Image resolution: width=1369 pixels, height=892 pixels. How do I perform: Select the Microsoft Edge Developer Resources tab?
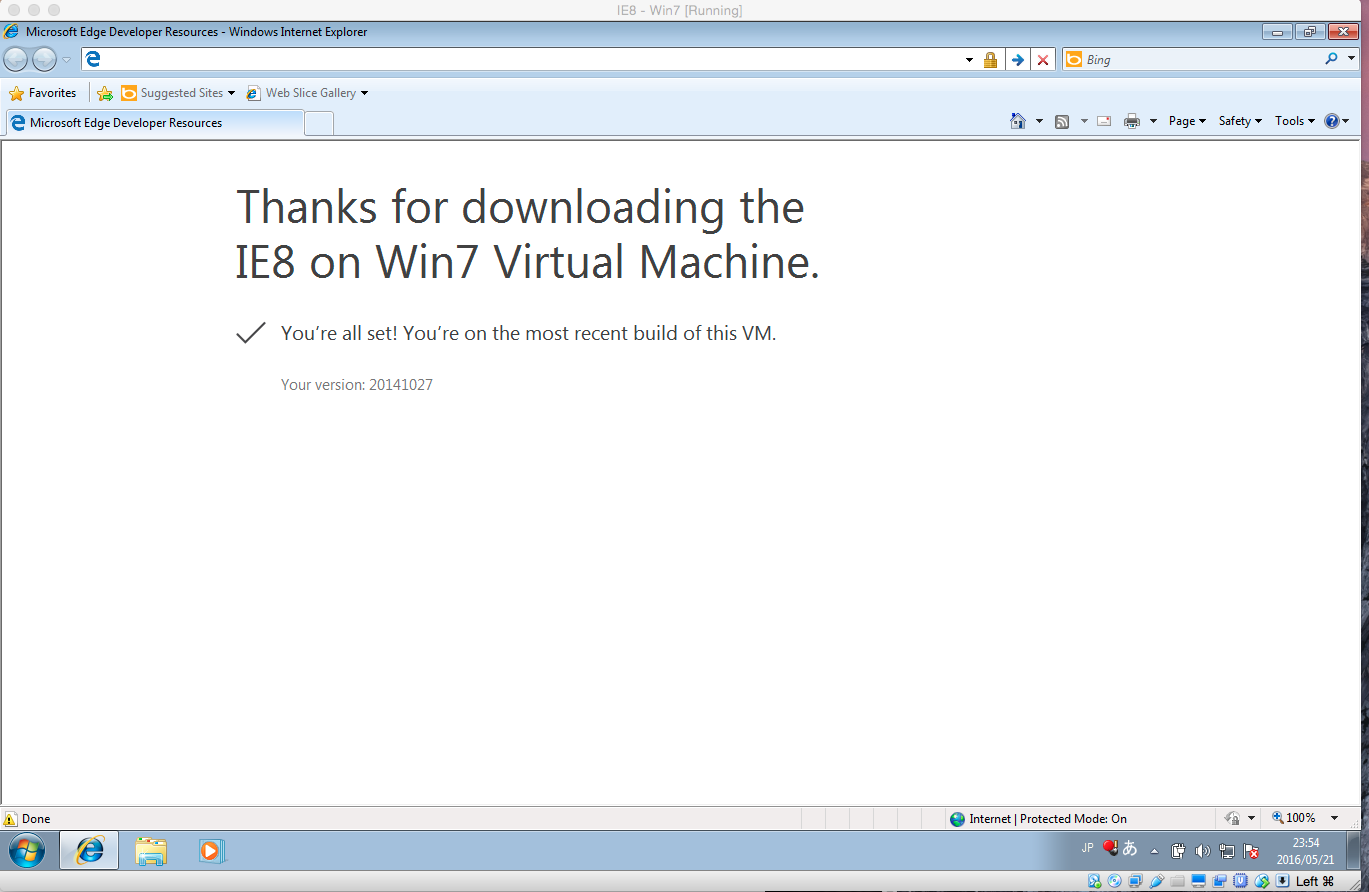(x=154, y=123)
